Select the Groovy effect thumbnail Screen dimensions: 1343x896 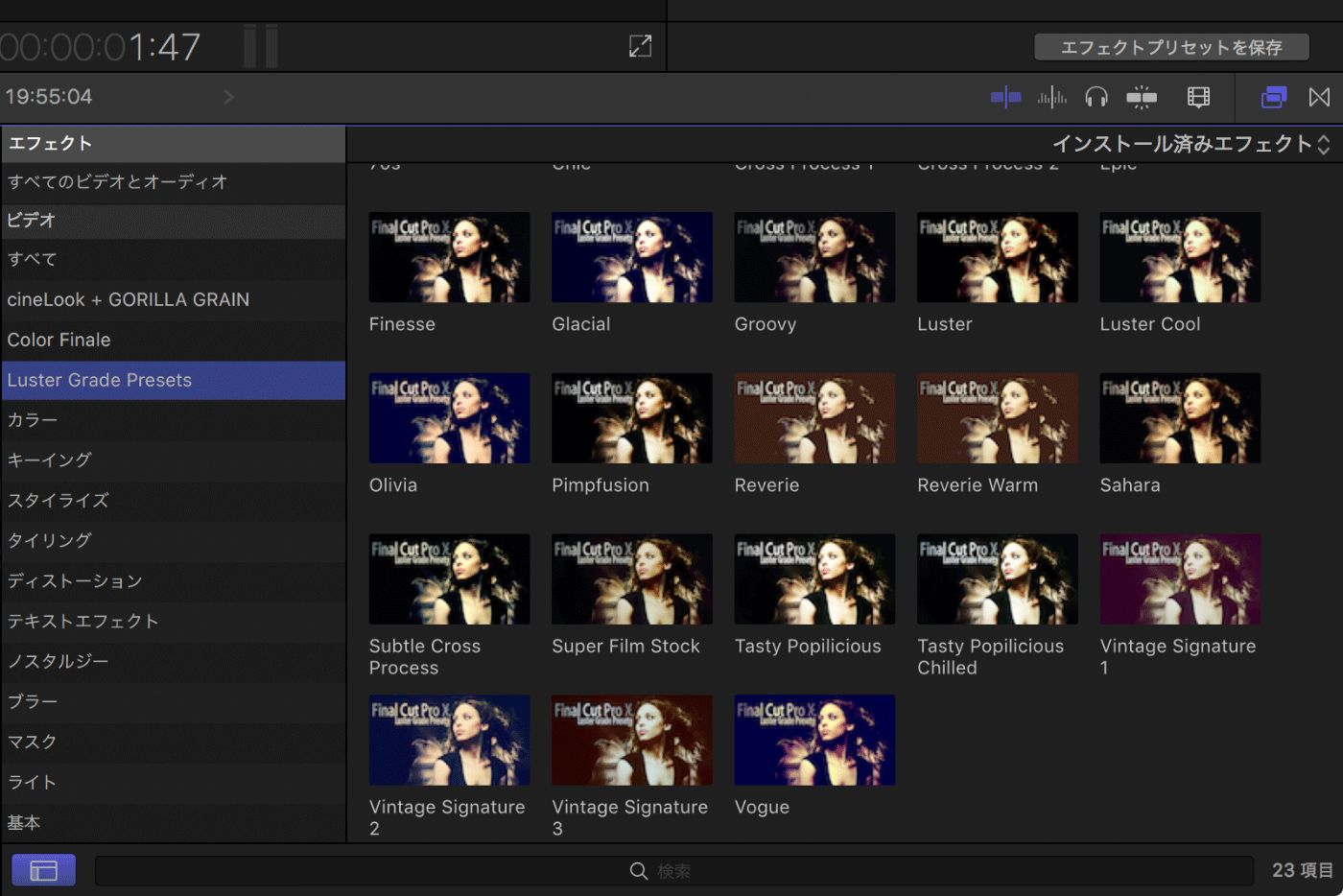(814, 257)
